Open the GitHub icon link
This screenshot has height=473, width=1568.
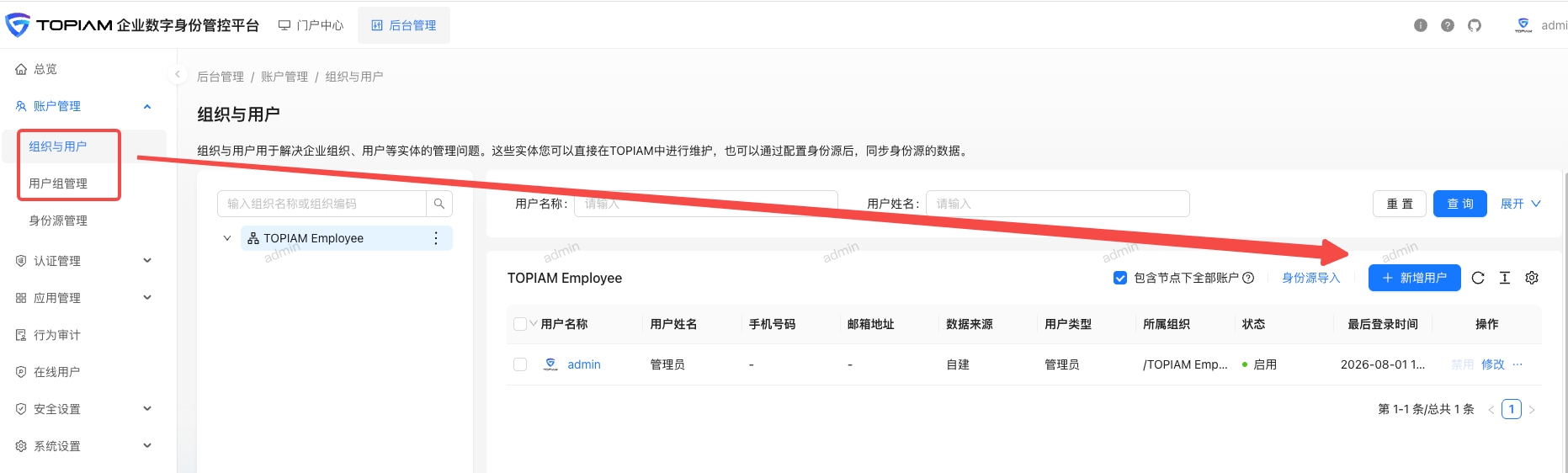(x=1475, y=25)
